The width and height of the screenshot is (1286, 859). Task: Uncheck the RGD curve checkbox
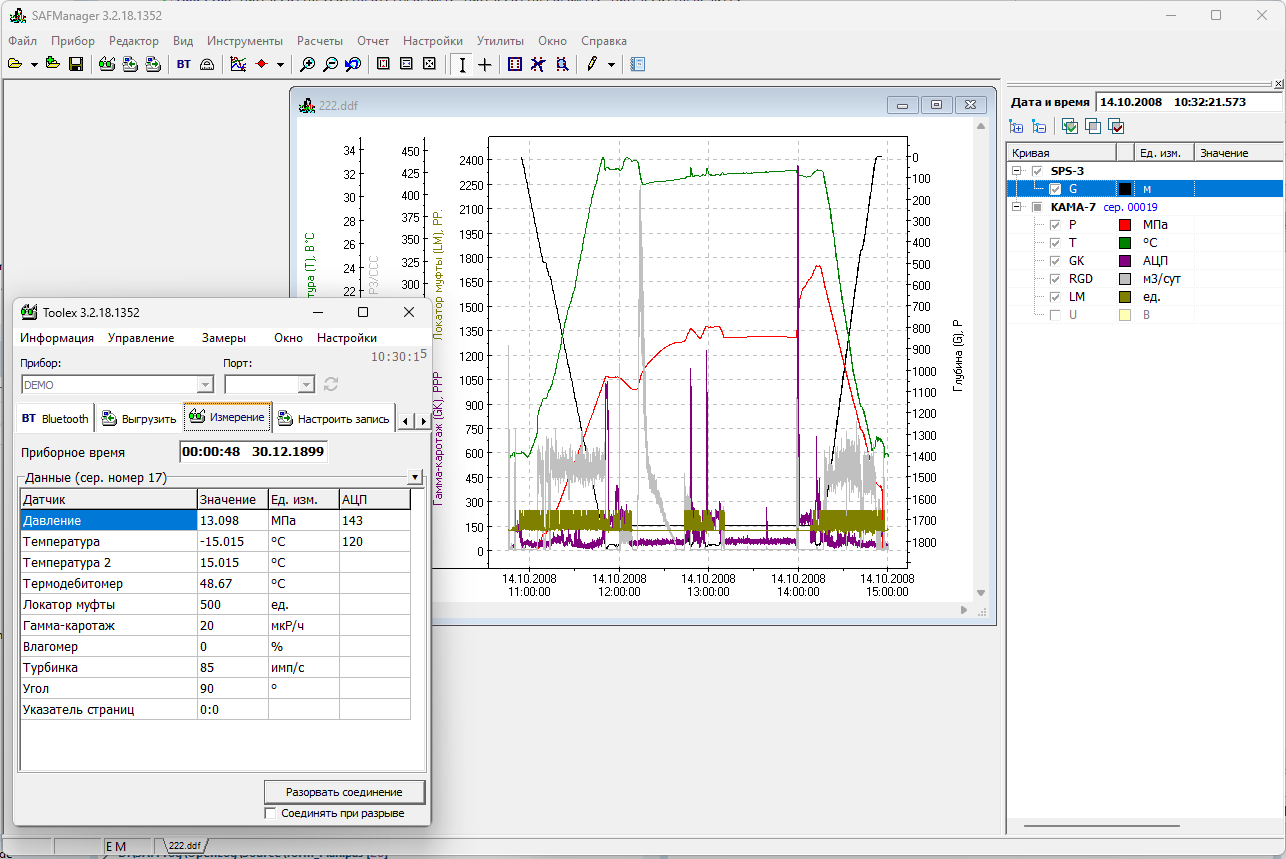coord(1055,279)
